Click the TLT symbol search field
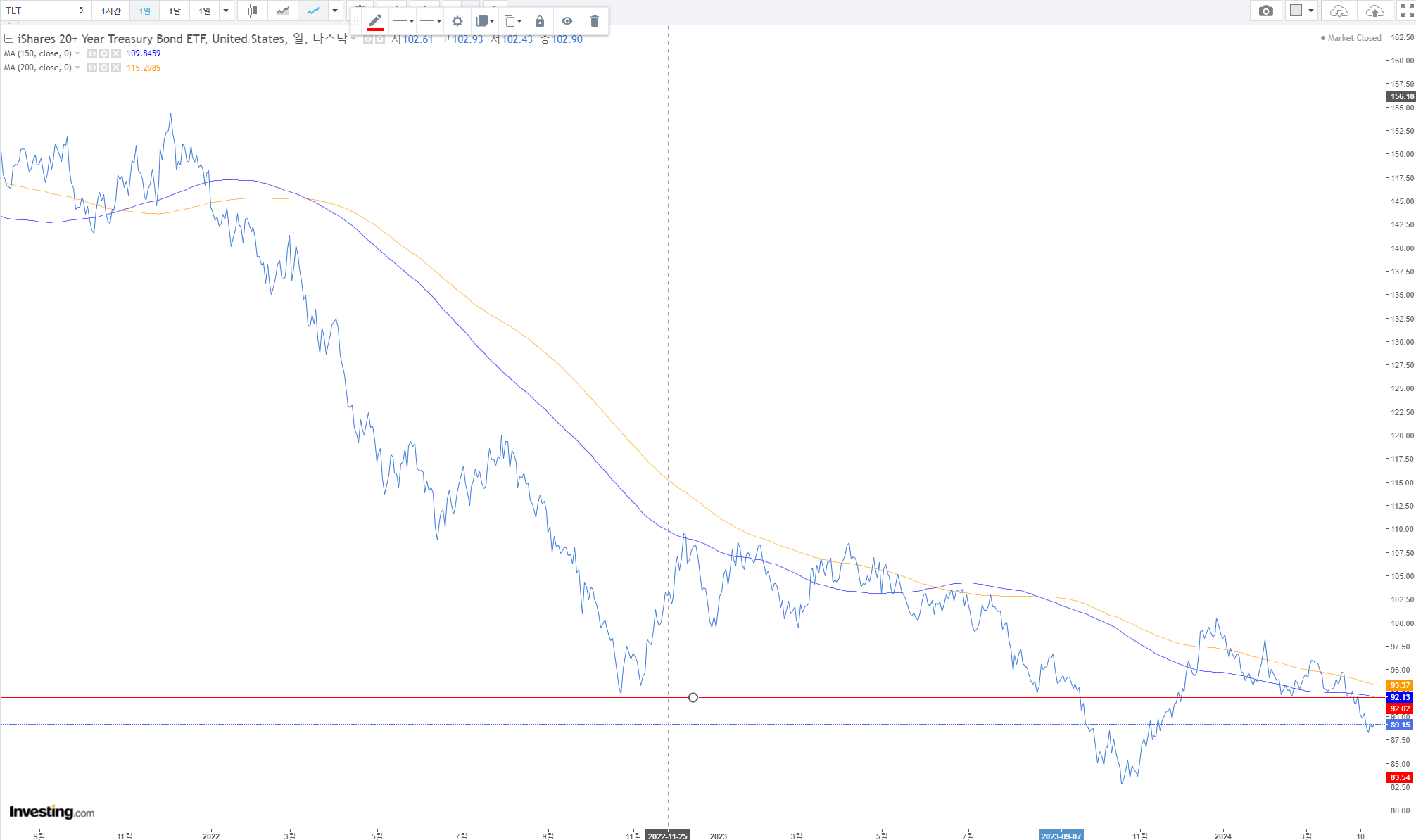Screen dimensions: 1416x840 pos(35,11)
